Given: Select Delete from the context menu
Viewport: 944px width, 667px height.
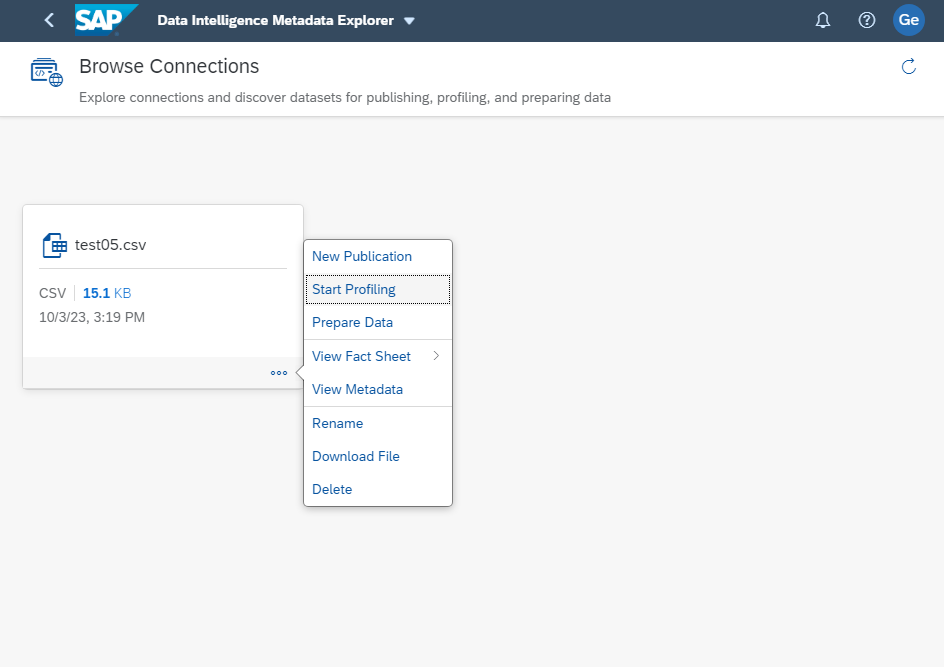Looking at the screenshot, I should click(332, 489).
